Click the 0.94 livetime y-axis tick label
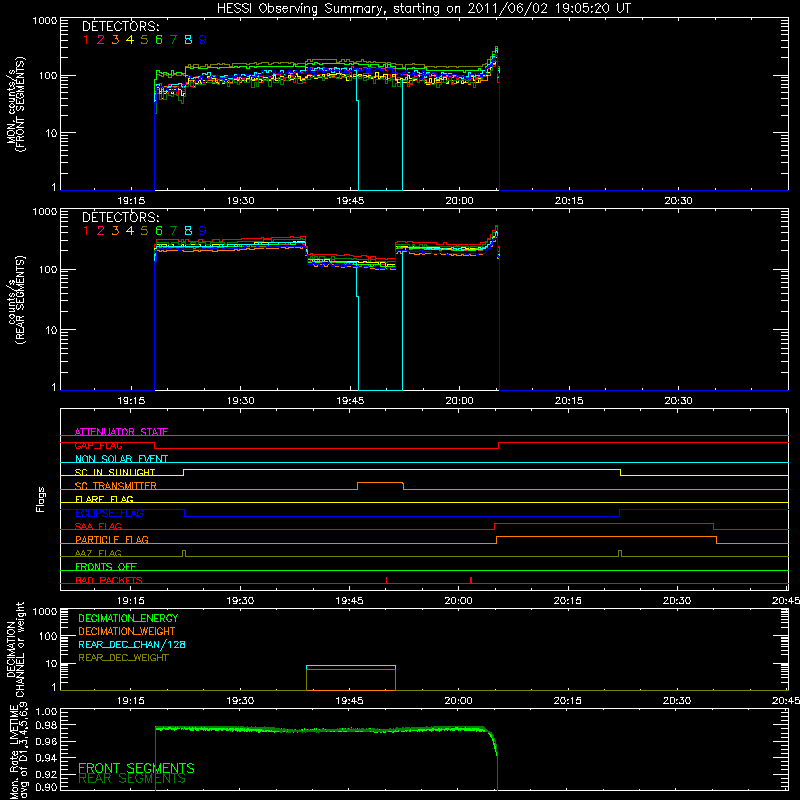 [46, 757]
